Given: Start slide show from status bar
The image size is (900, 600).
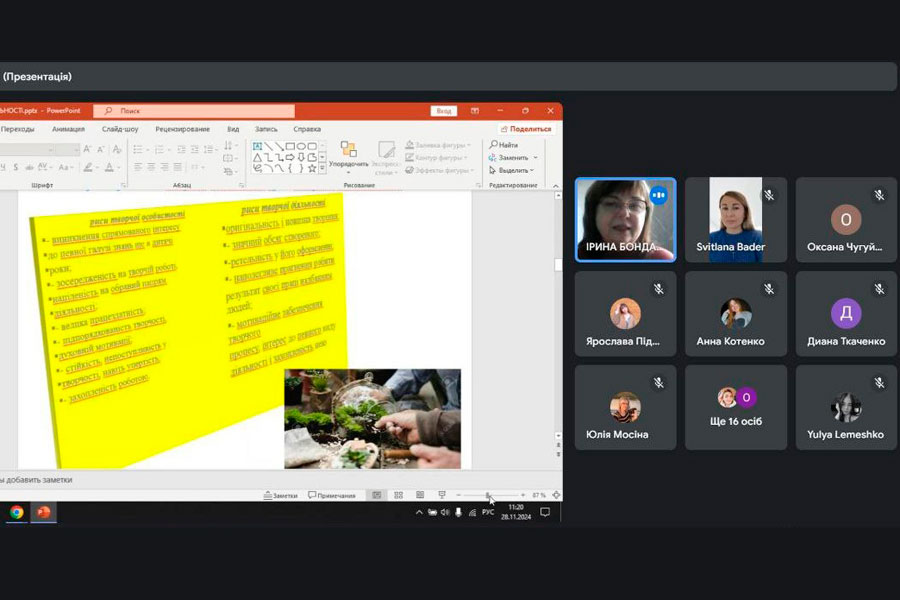Looking at the screenshot, I should tap(442, 495).
